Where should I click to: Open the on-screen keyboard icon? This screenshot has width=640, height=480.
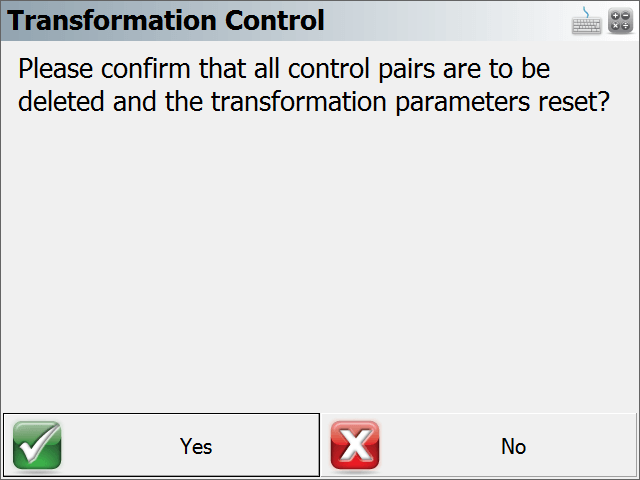point(586,21)
